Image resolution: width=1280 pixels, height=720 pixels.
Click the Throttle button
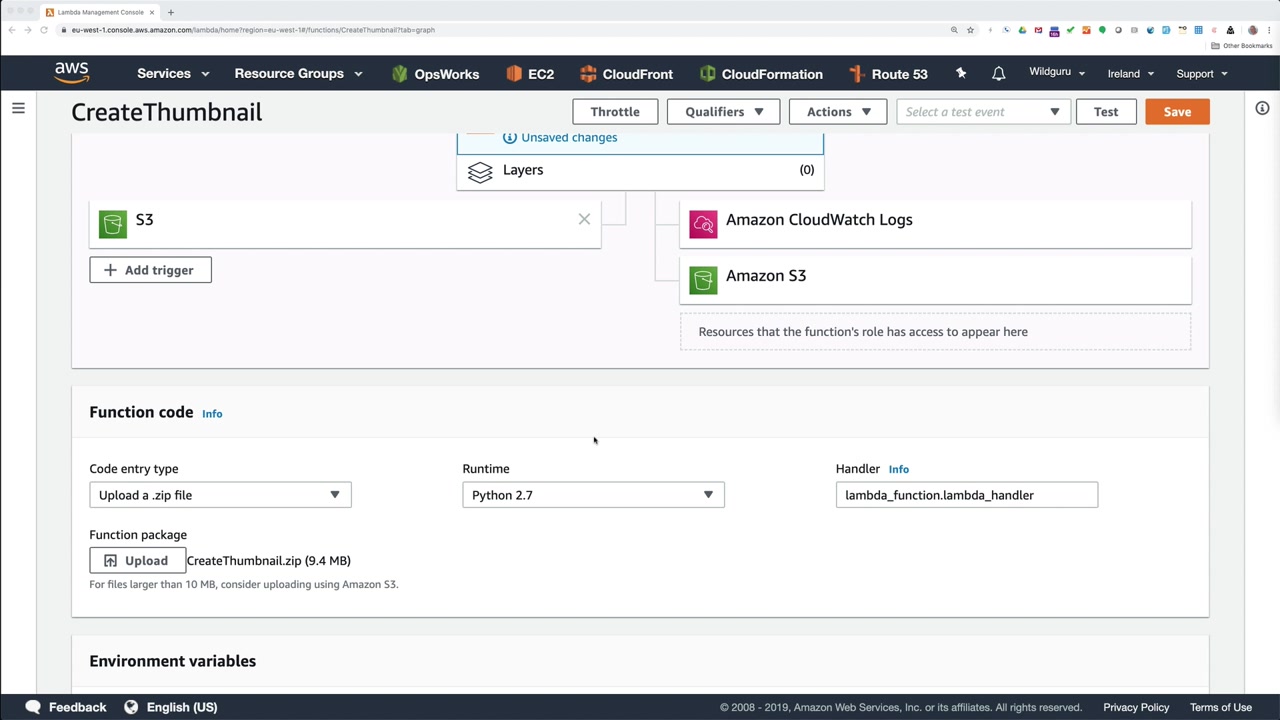615,112
